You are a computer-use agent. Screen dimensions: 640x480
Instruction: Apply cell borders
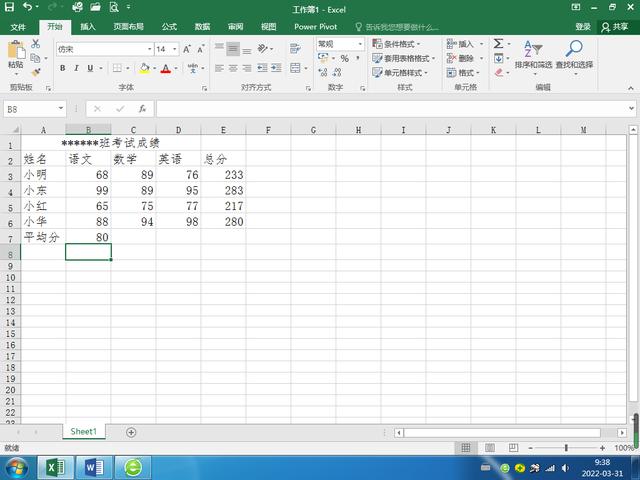117,68
